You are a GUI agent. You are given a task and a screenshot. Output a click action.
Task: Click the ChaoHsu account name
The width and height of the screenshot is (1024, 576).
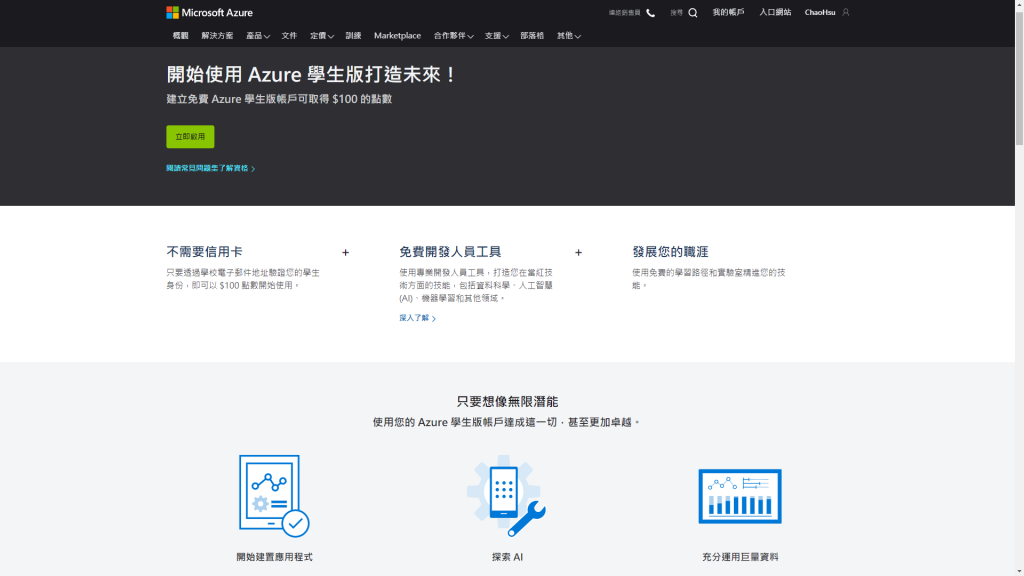point(820,12)
